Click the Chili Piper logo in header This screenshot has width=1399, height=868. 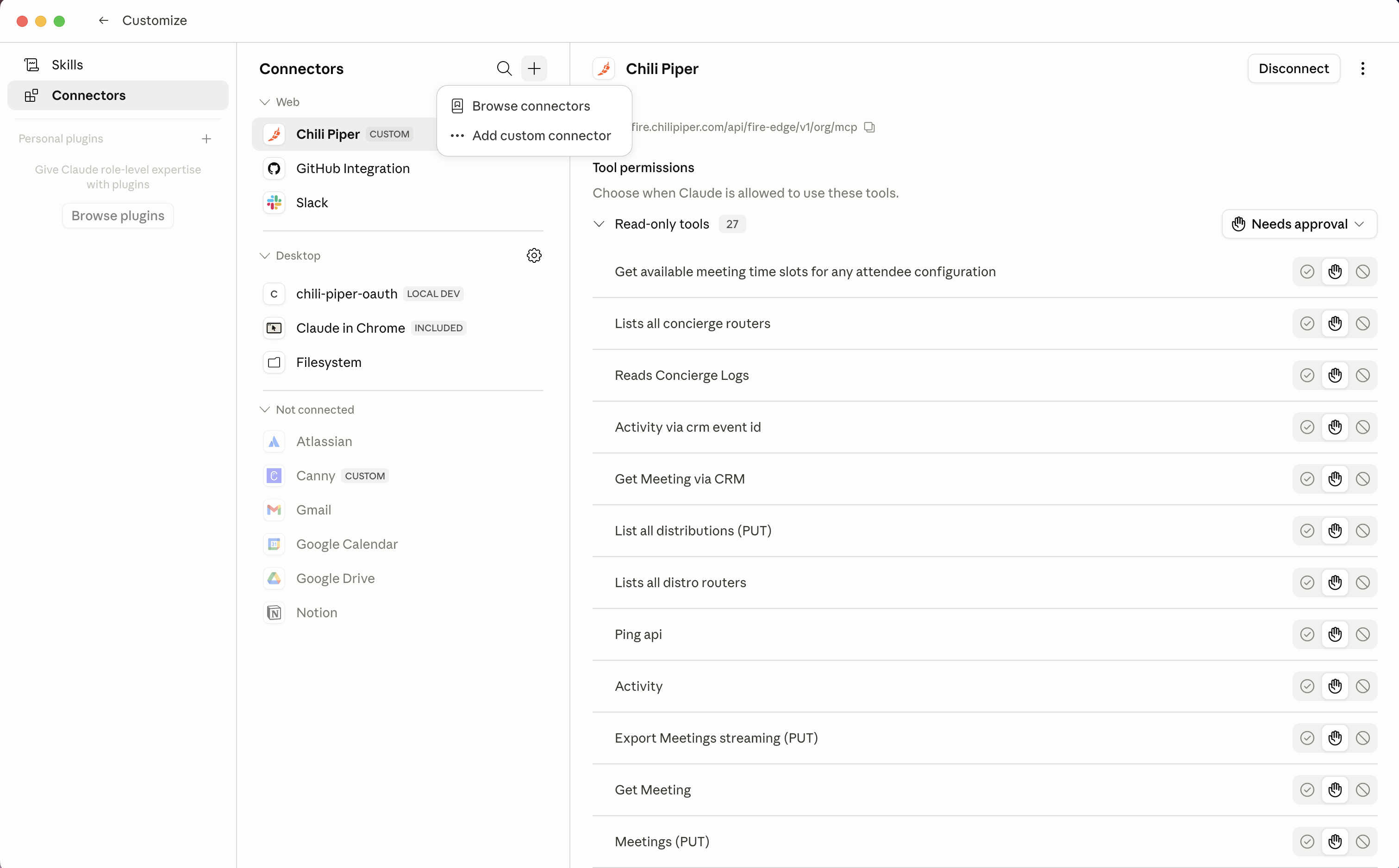(604, 68)
